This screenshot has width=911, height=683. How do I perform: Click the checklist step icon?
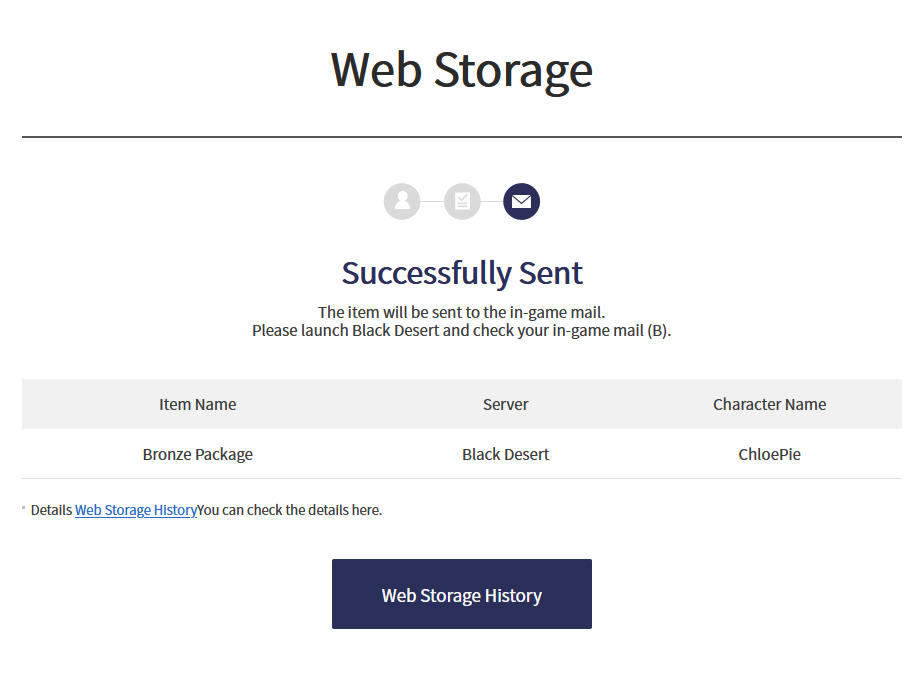tap(462, 201)
